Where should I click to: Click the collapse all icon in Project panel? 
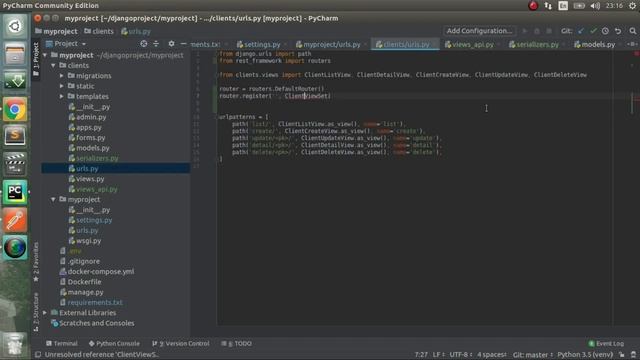click(156, 44)
